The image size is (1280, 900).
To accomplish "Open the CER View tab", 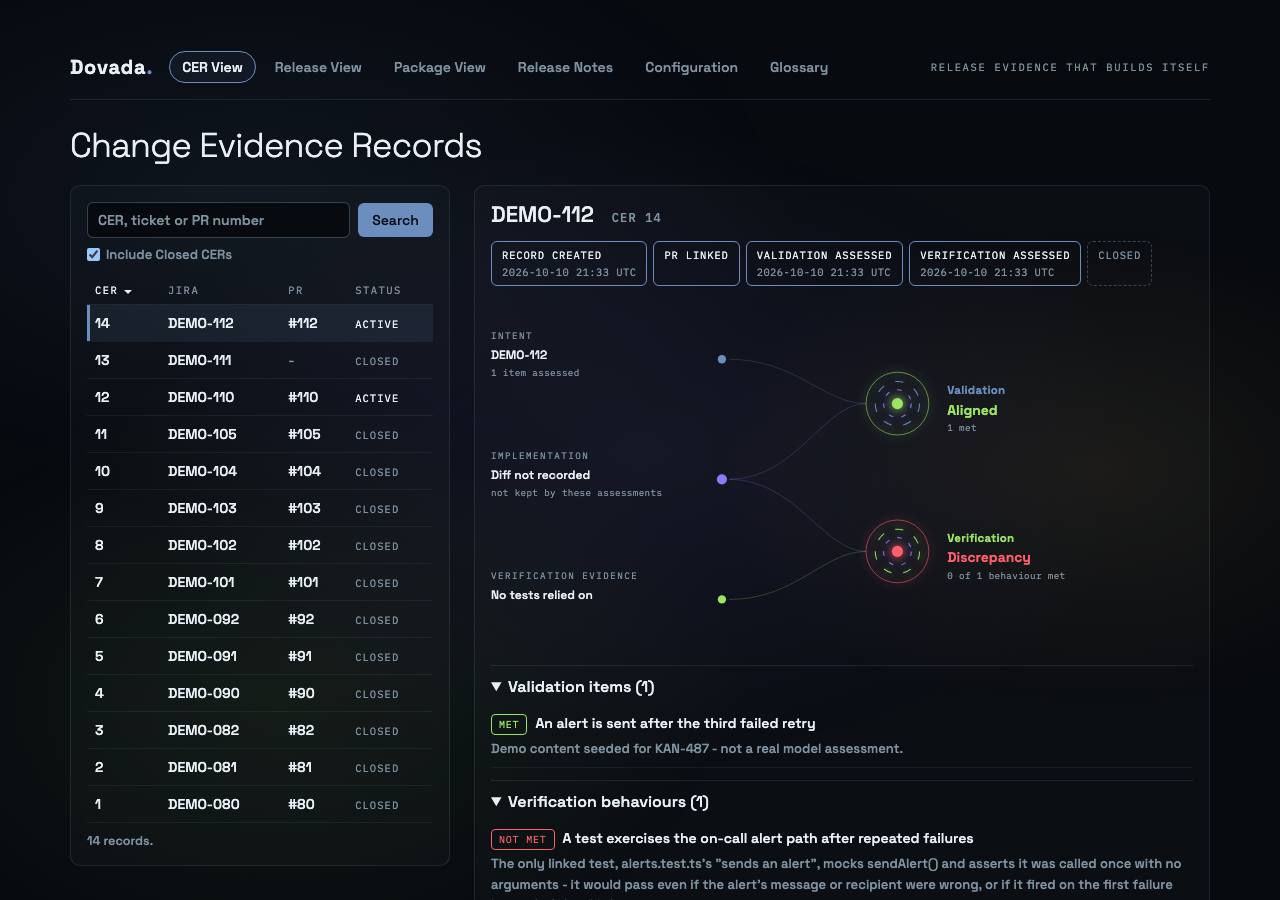I will [212, 67].
